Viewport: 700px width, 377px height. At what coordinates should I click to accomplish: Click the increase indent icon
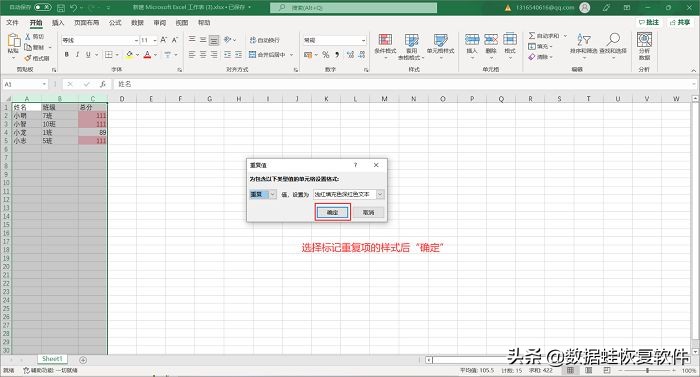[239, 54]
